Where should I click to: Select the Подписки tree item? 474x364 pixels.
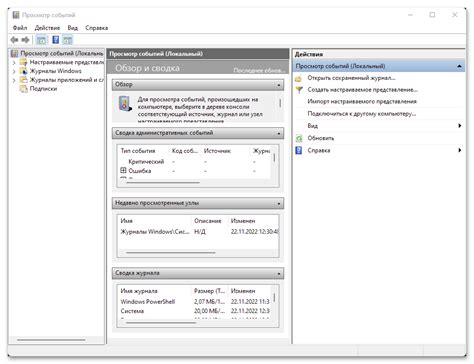pos(43,89)
